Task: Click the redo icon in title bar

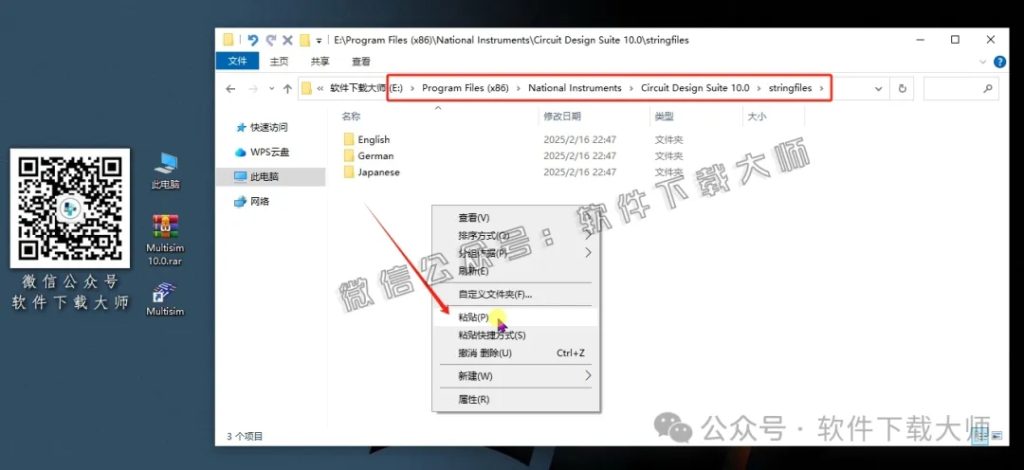Action: (x=270, y=40)
